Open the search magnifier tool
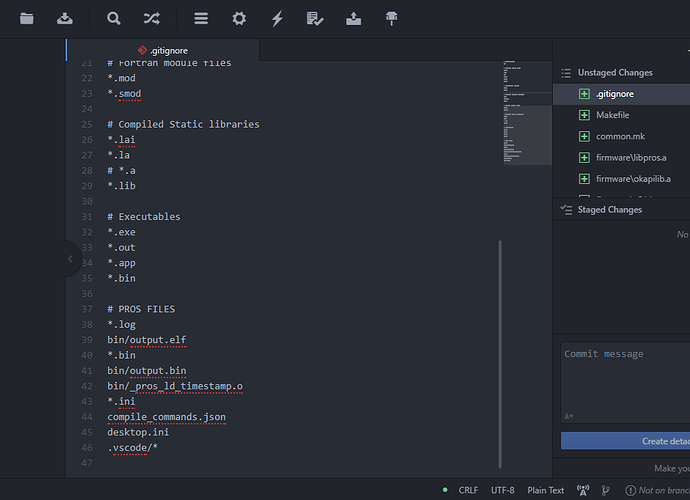Screen dimensions: 690x500 pos(114,18)
